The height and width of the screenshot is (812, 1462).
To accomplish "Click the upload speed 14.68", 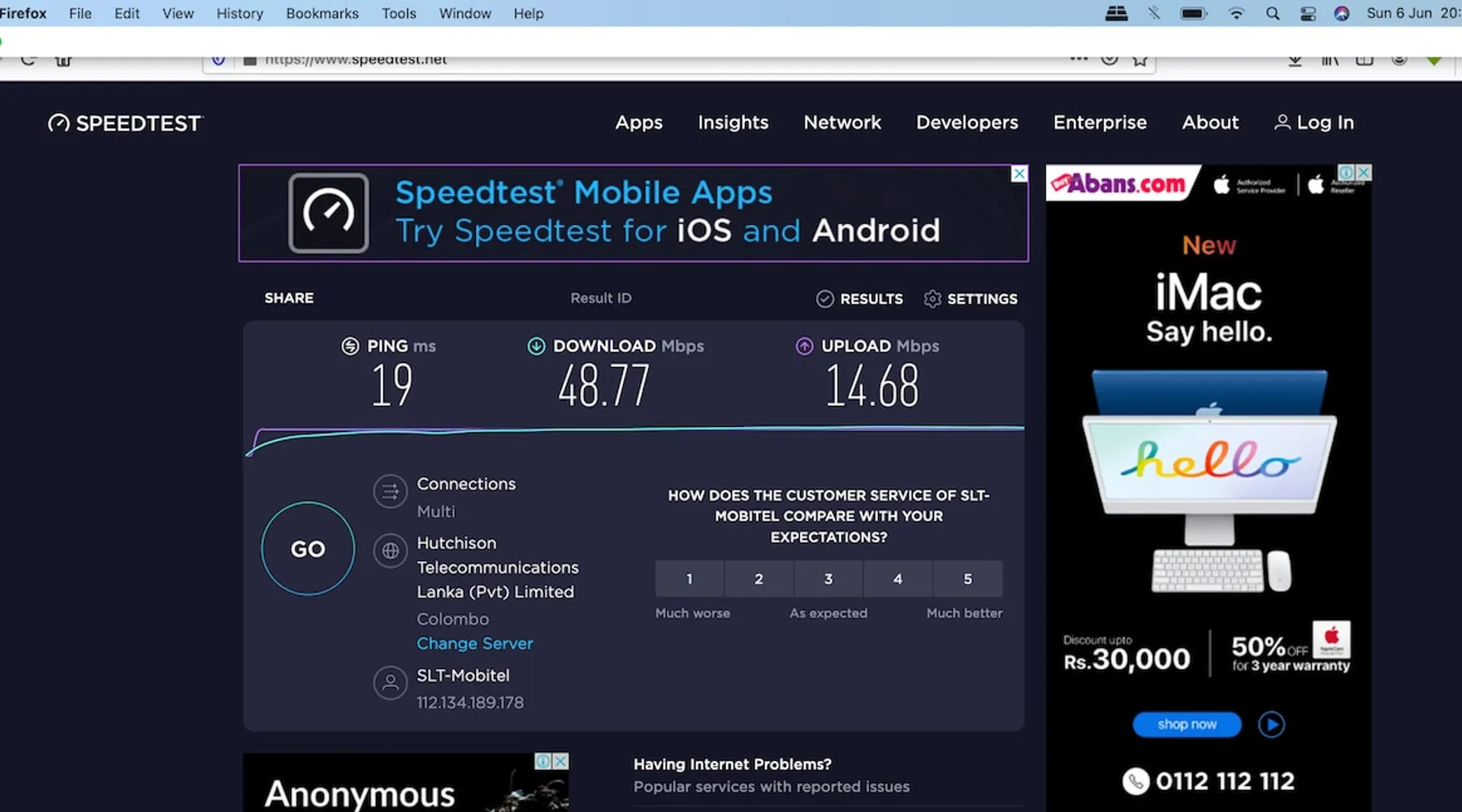I will (x=872, y=385).
